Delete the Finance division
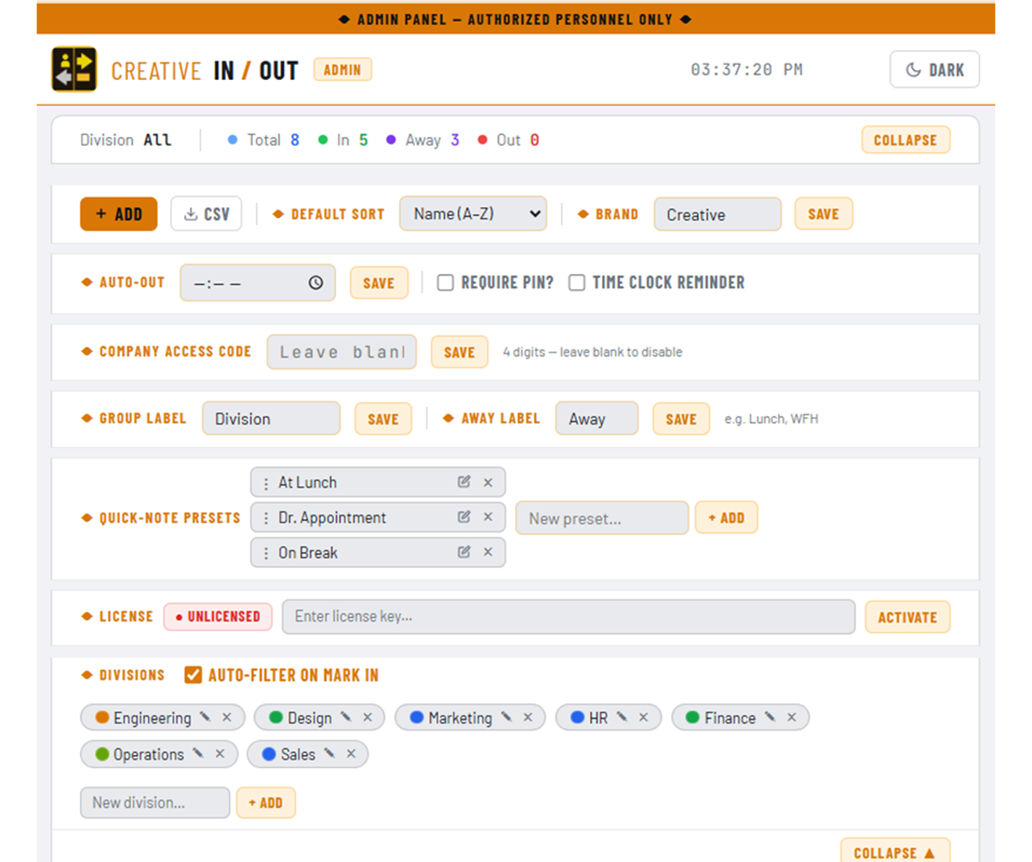Image resolution: width=1032 pixels, height=862 pixels. click(x=792, y=717)
